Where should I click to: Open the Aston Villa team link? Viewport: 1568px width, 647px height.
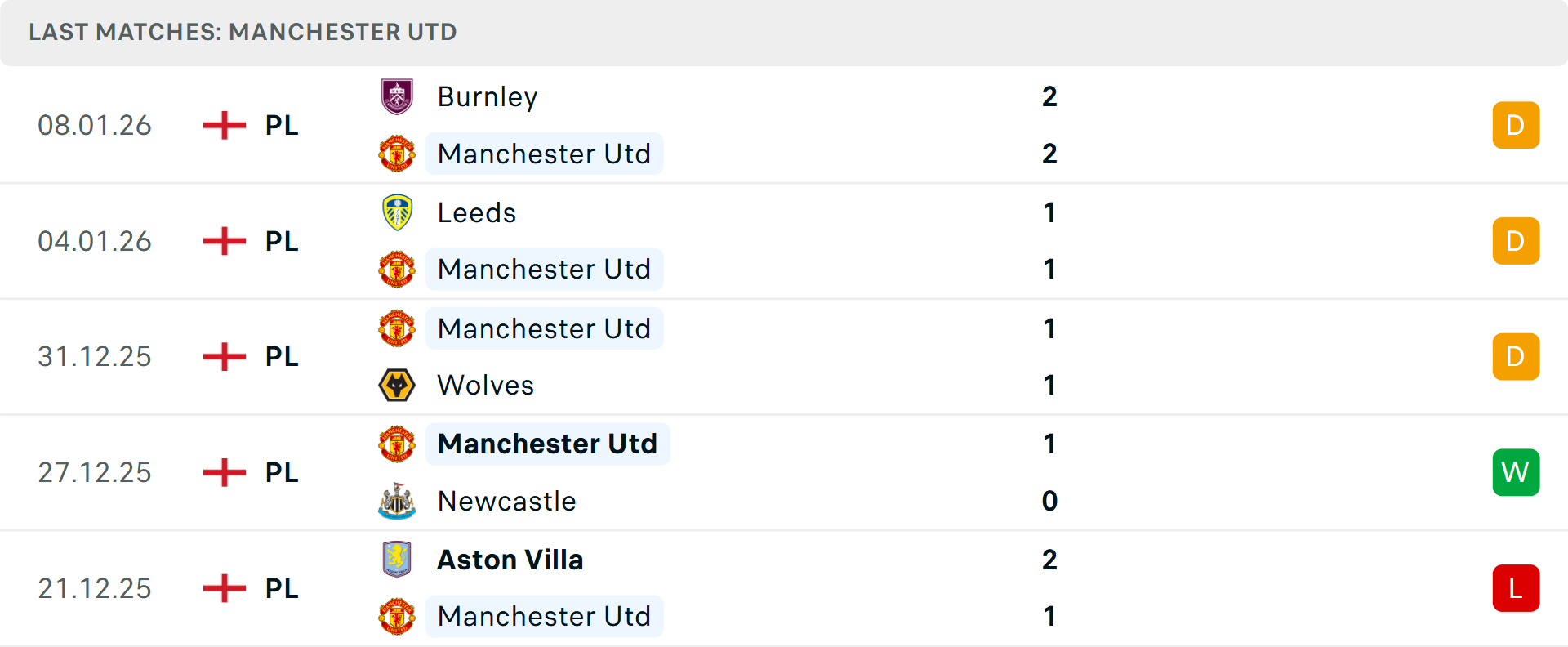[510, 560]
